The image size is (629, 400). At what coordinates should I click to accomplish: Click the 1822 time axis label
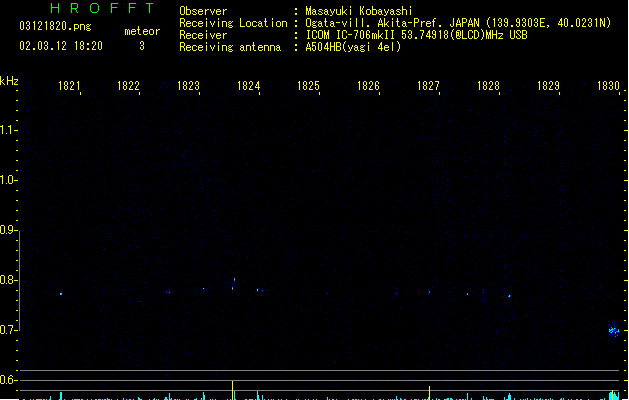pos(128,86)
